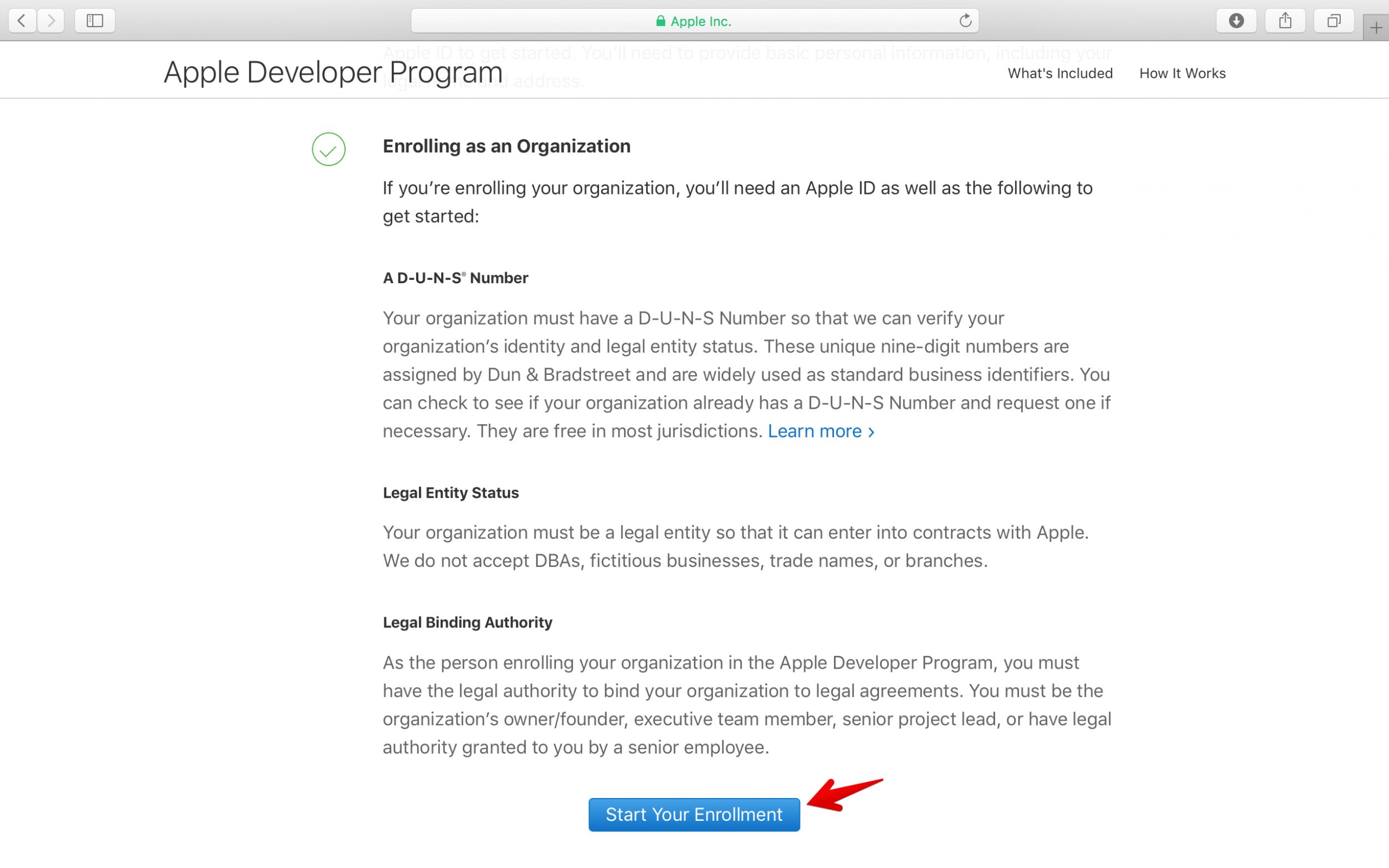Go forward to the next page

pyautogui.click(x=51, y=21)
